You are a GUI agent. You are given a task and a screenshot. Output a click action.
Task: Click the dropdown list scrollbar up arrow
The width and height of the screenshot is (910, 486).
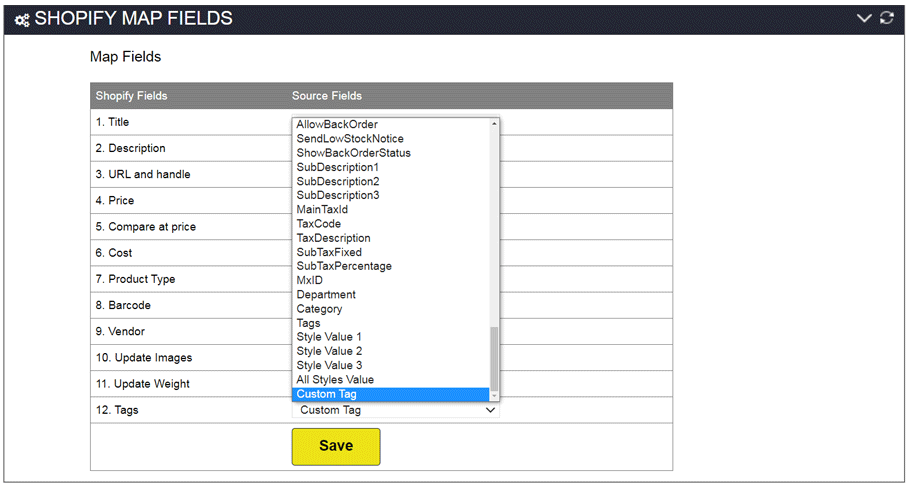pos(494,123)
